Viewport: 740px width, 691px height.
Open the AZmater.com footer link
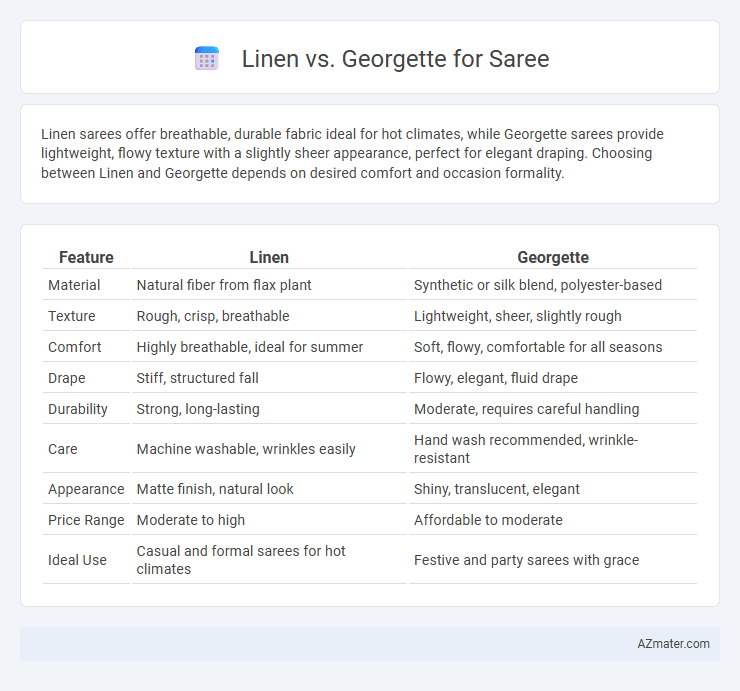(673, 644)
